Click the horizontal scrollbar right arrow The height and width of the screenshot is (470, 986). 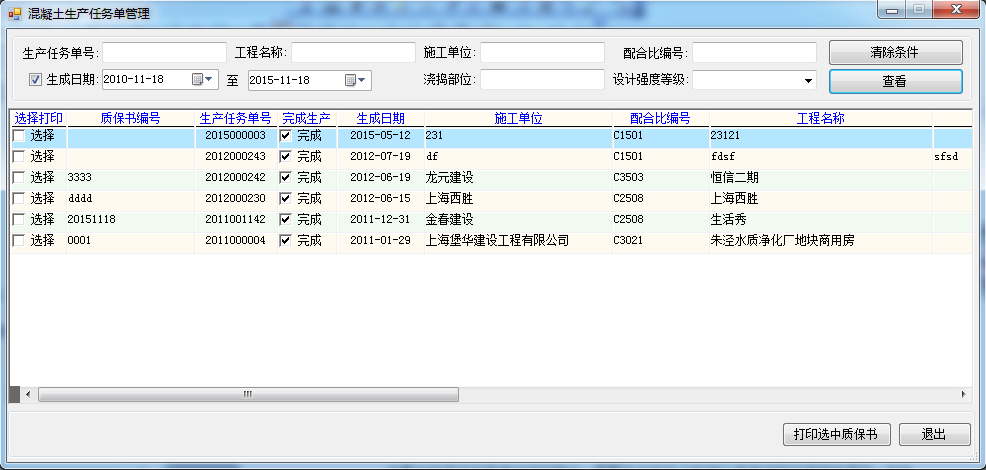click(x=963, y=395)
